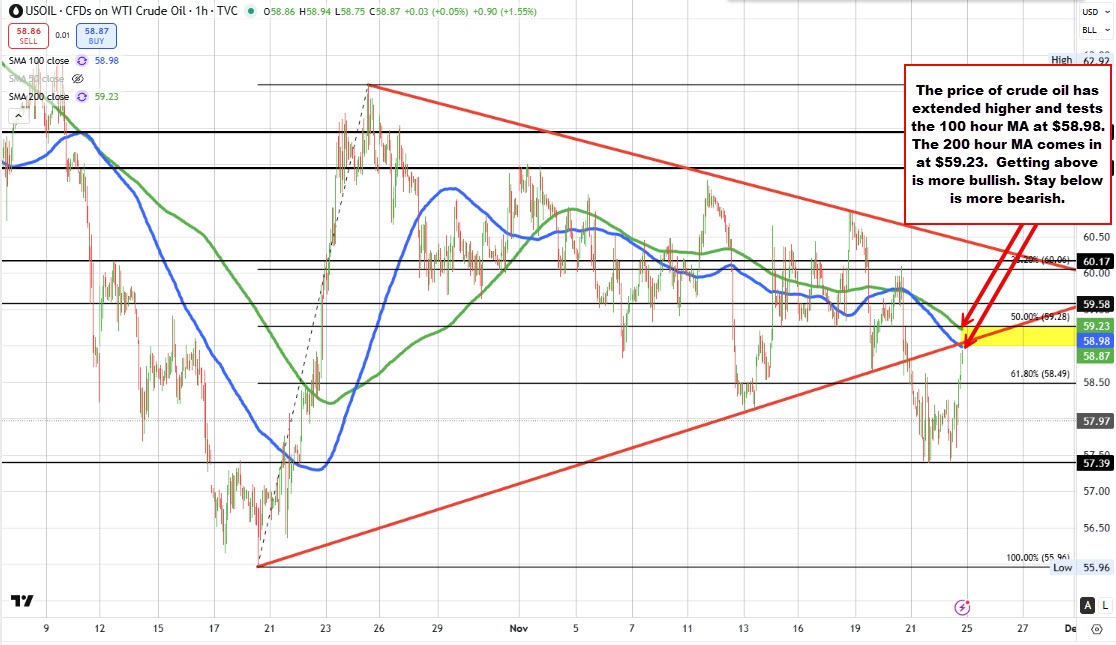Refresh the SMA 100 indicator via its sync icon
Screen dimensions: 1116x645
(x=81, y=61)
